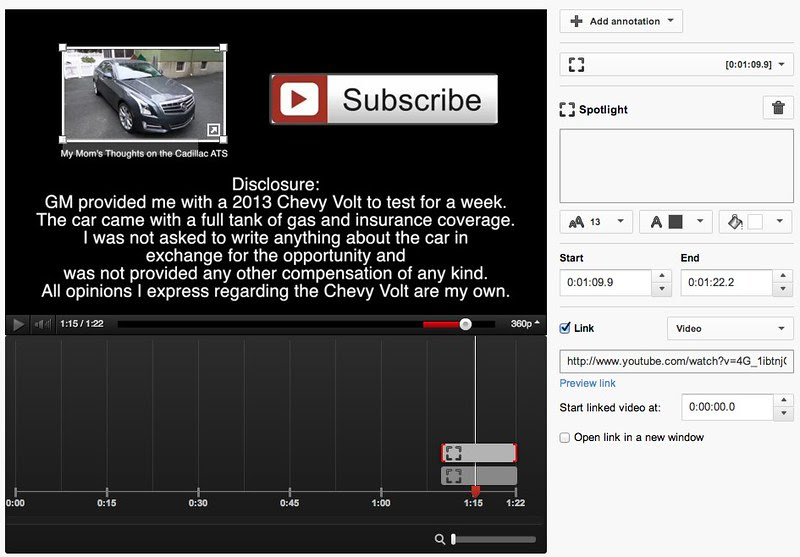Click the spotlight icon in annotation selector
The height and width of the screenshot is (557, 800).
576,65
